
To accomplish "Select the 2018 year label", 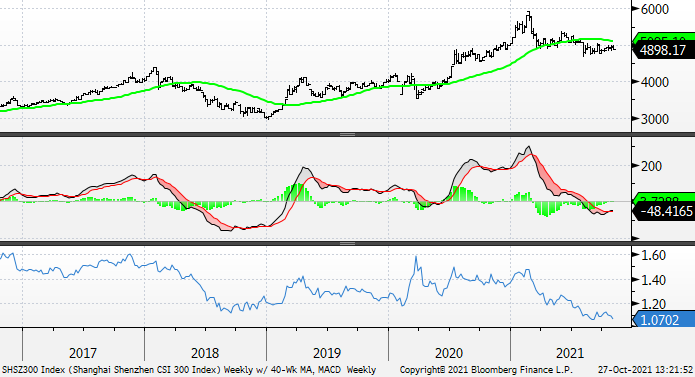I will click(205, 353).
